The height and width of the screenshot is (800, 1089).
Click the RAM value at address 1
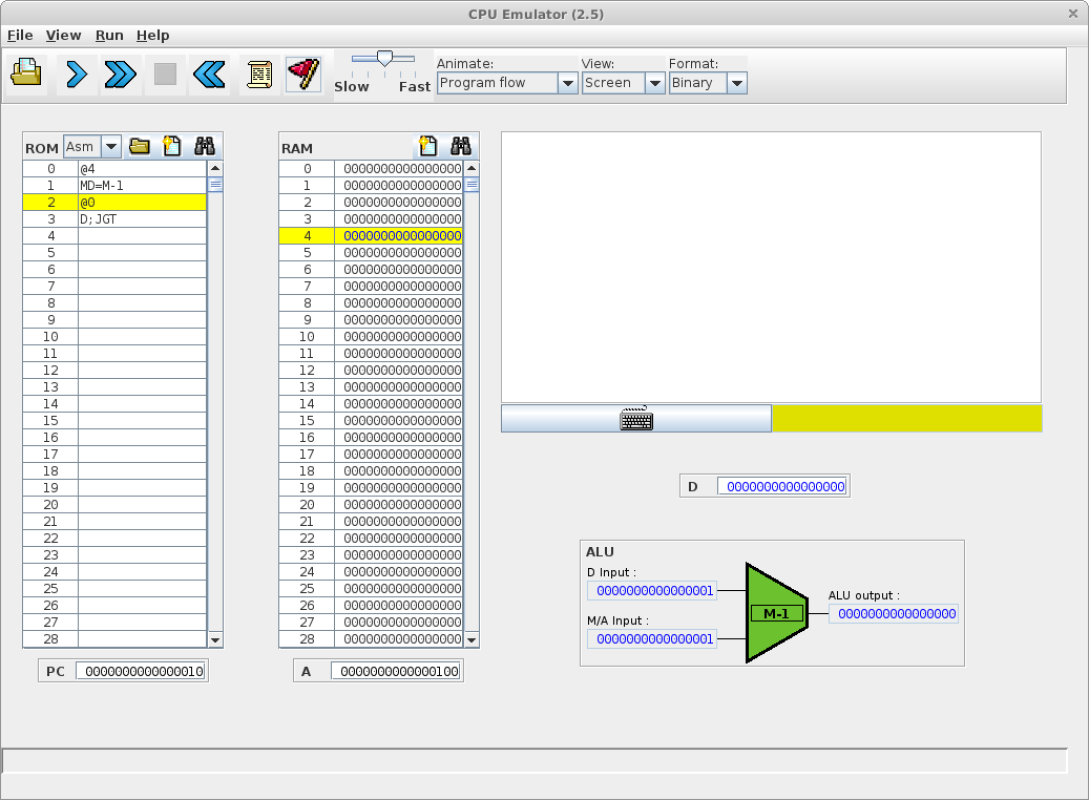(399, 185)
